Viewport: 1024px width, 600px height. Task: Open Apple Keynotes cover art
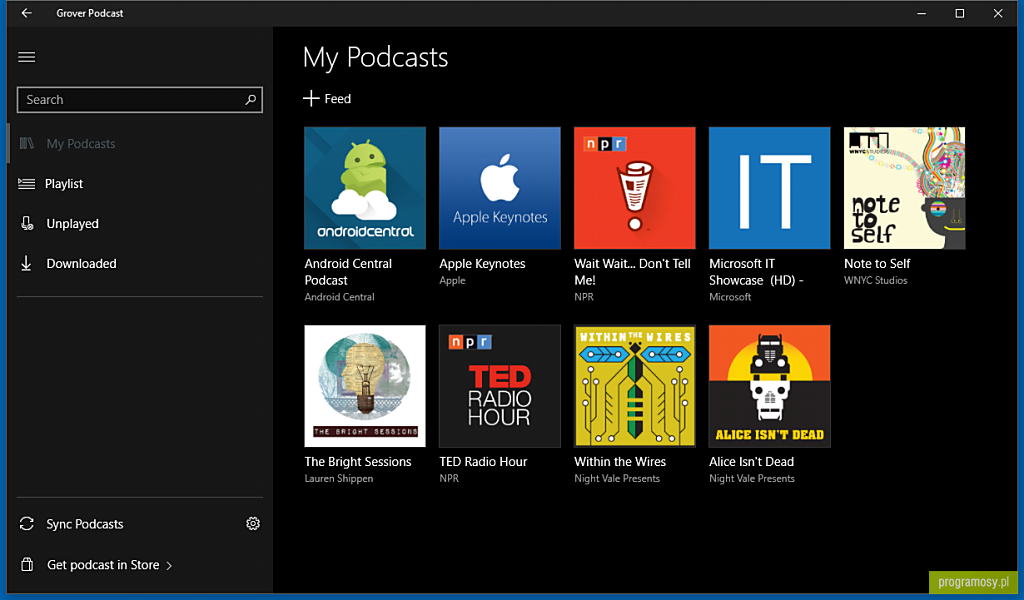click(500, 188)
